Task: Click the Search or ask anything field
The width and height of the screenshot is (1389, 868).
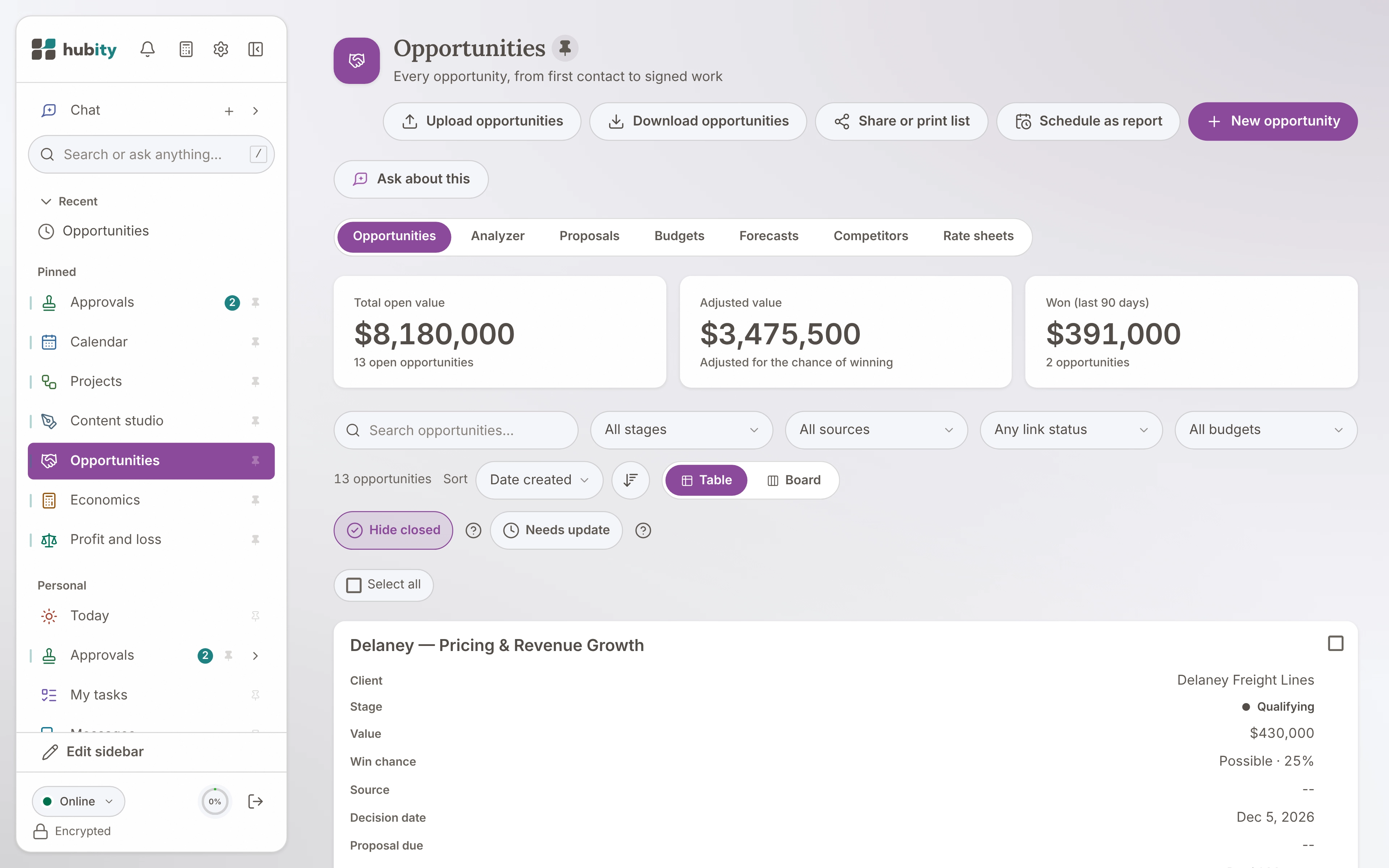Action: (x=151, y=154)
